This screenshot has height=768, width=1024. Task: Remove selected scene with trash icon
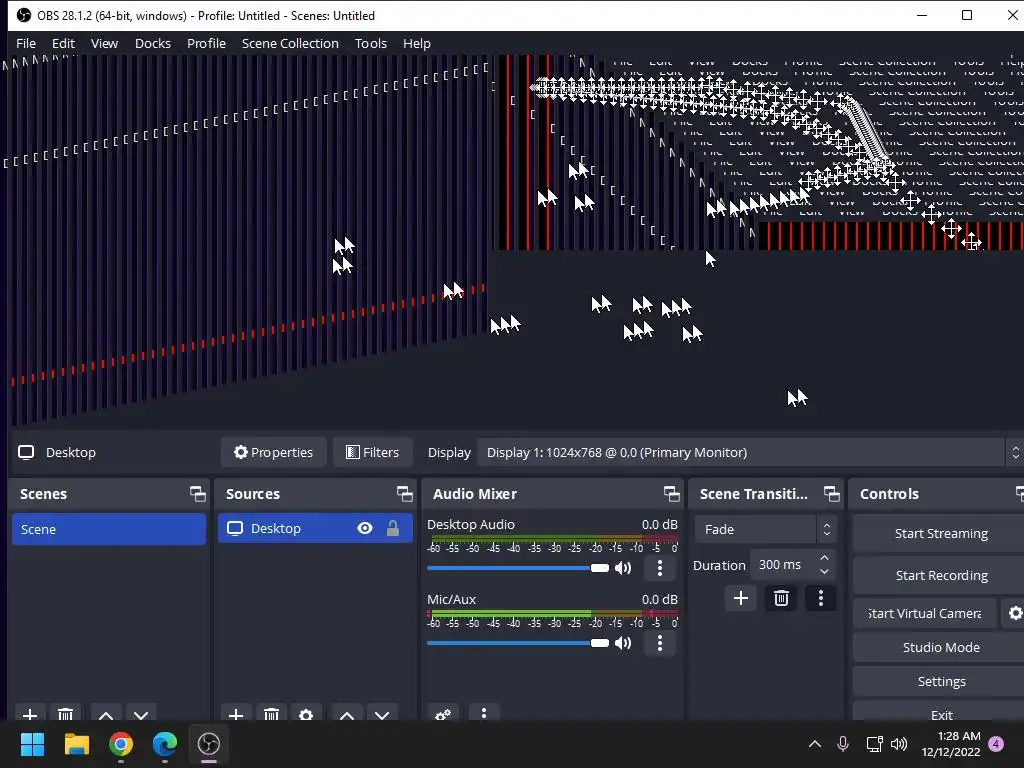point(65,714)
